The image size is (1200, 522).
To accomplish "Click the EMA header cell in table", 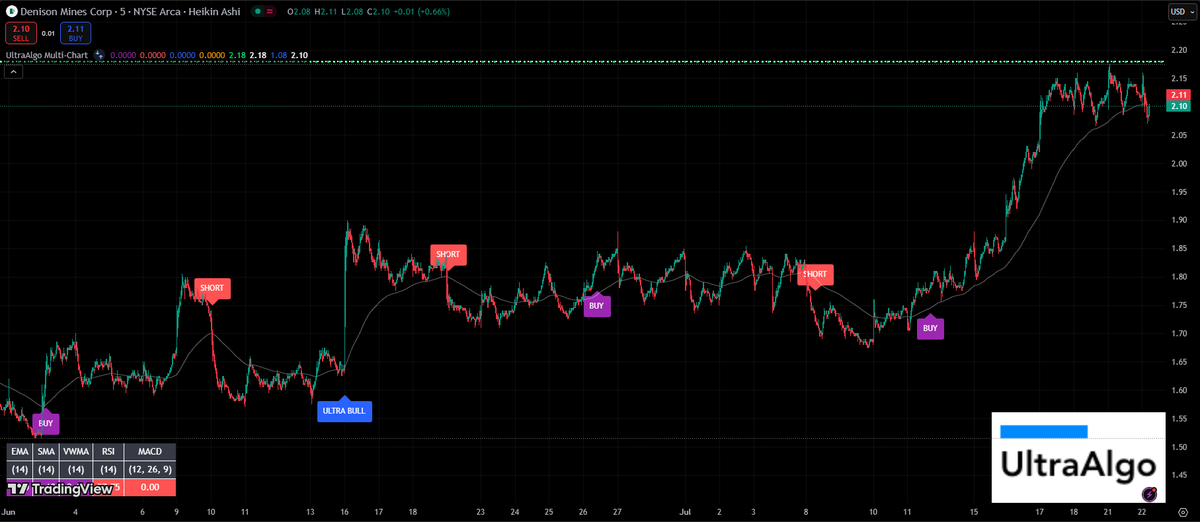I will [20, 452].
